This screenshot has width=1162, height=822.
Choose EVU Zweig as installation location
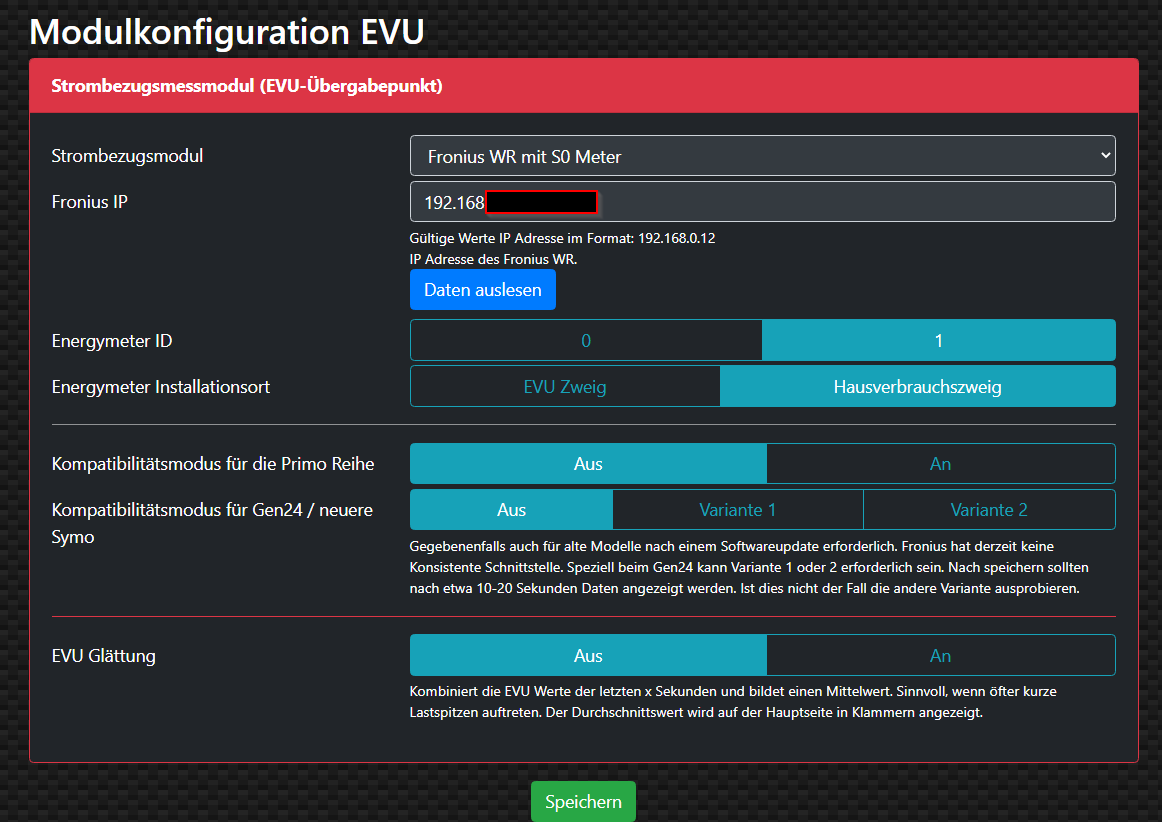coord(565,387)
